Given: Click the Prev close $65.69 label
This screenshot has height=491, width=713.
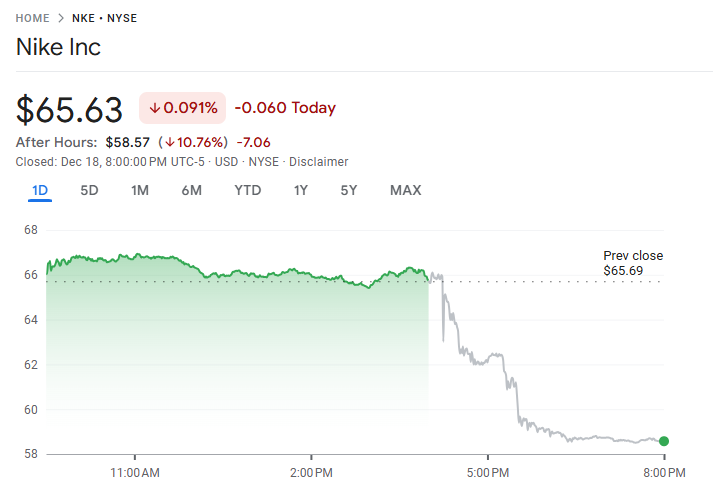Looking at the screenshot, I should pyautogui.click(x=632, y=263).
